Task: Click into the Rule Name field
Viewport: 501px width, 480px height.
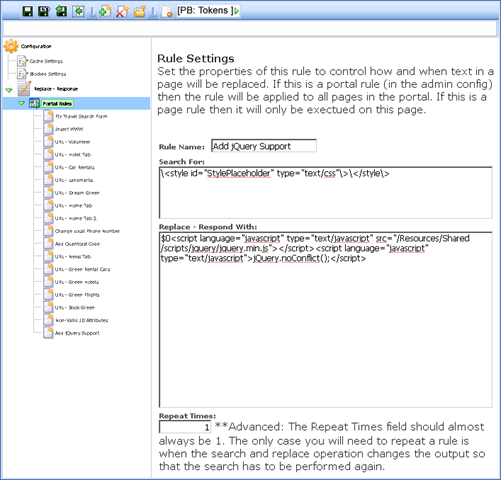Action: [264, 146]
